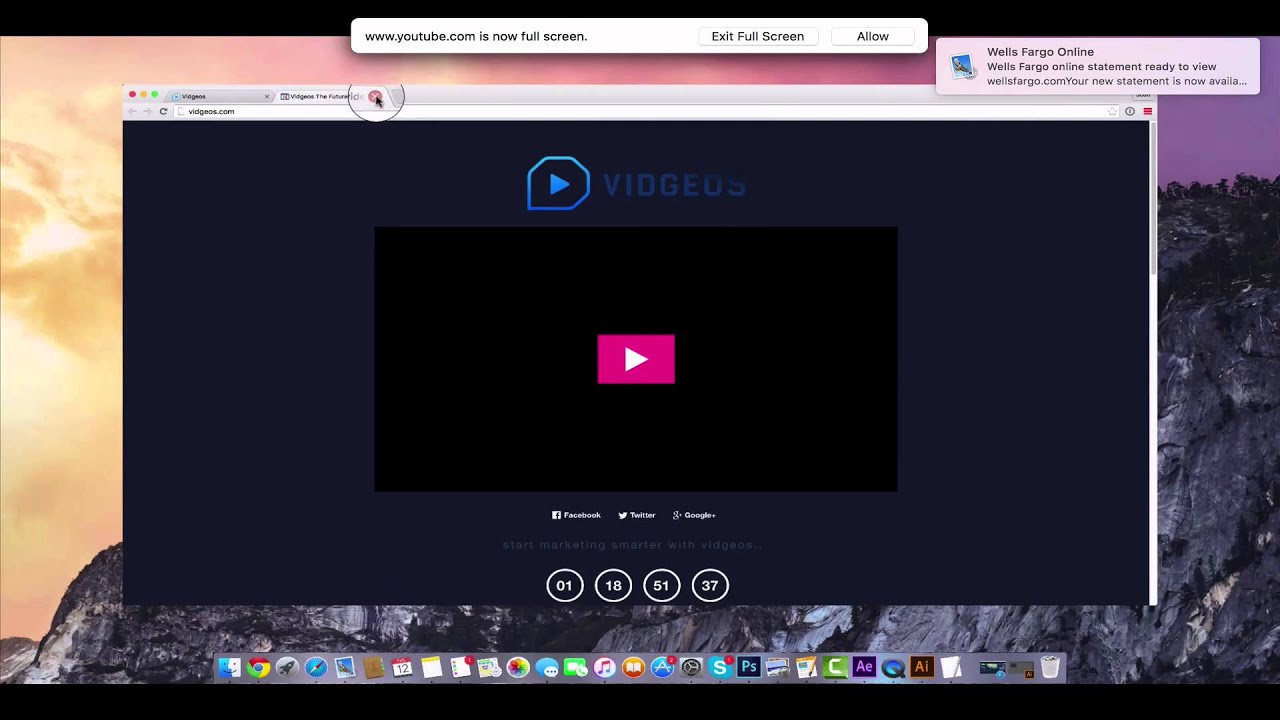This screenshot has width=1280, height=720.
Task: Open Finder from the dock
Action: [x=230, y=668]
